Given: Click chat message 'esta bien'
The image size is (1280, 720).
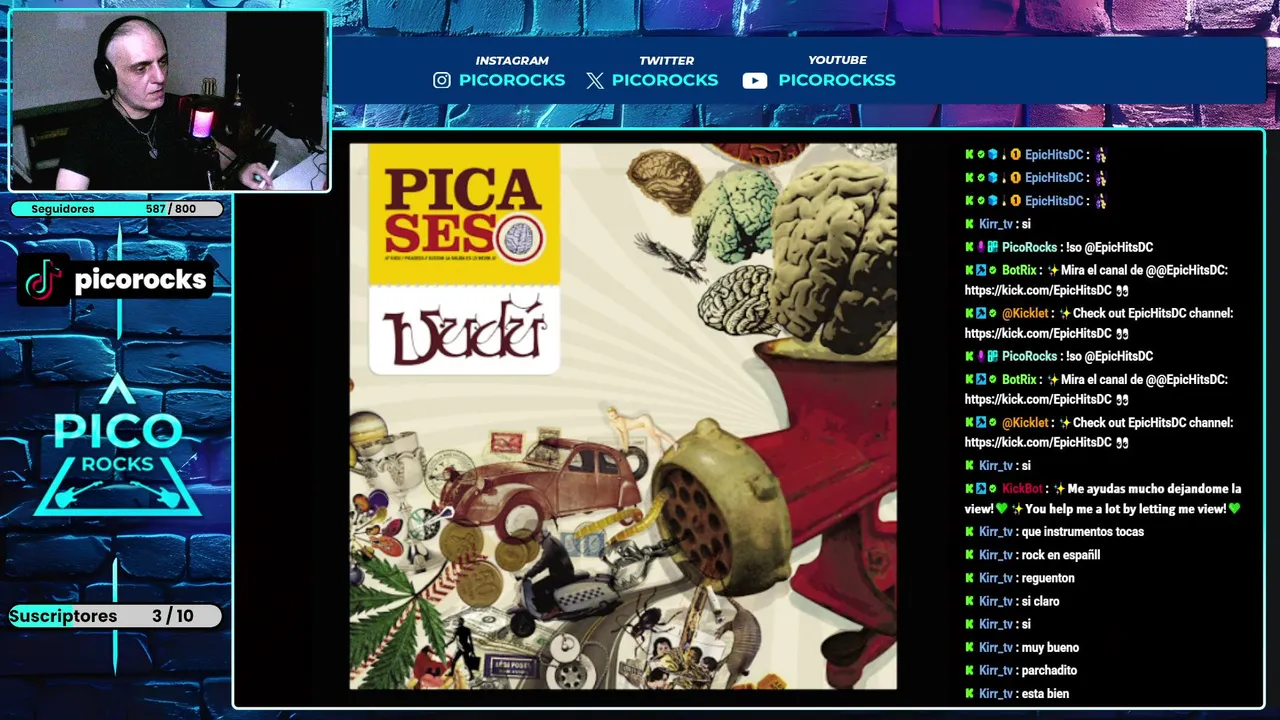Looking at the screenshot, I should point(1045,694).
